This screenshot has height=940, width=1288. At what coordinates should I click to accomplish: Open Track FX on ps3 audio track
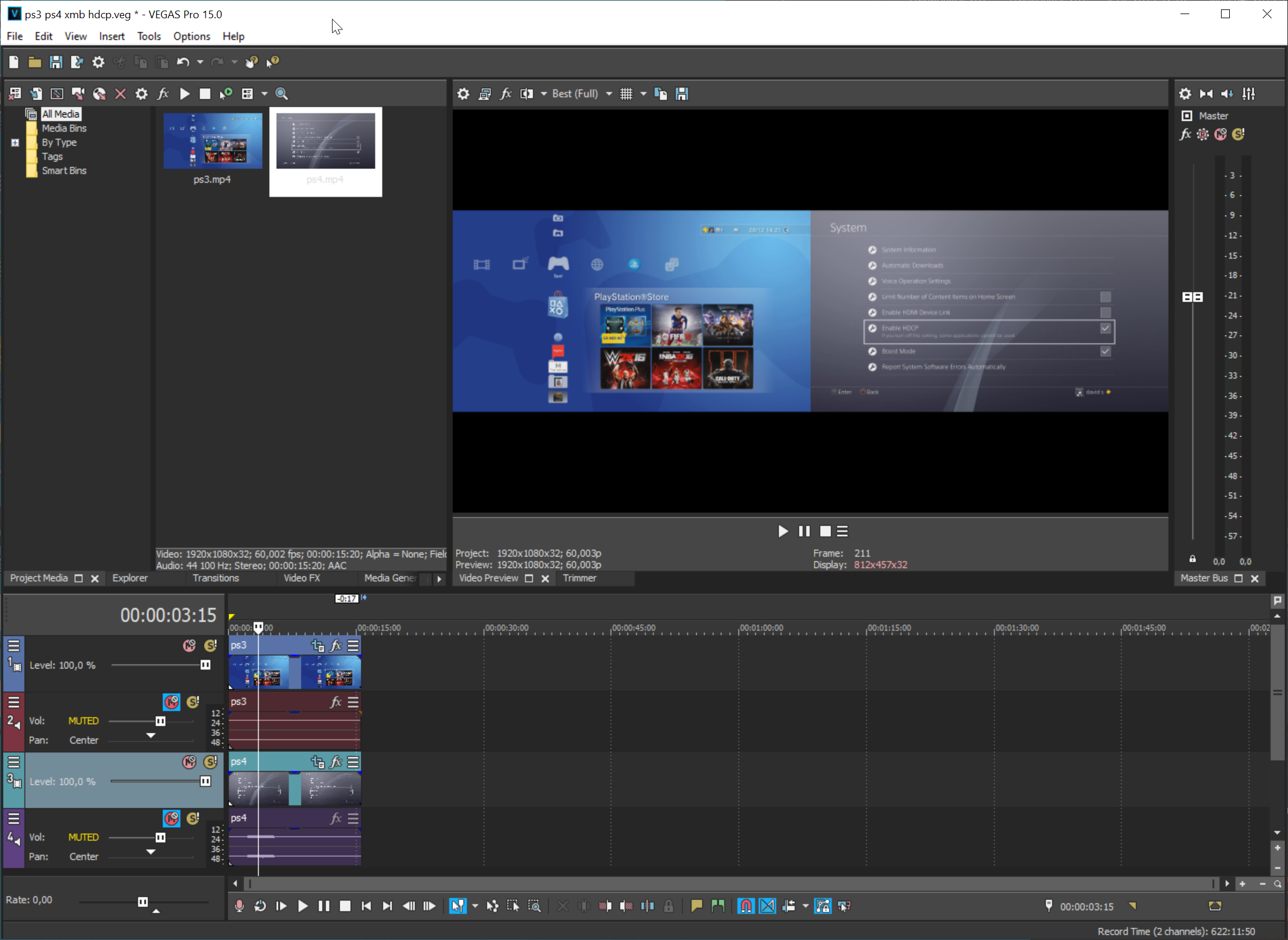tap(336, 702)
